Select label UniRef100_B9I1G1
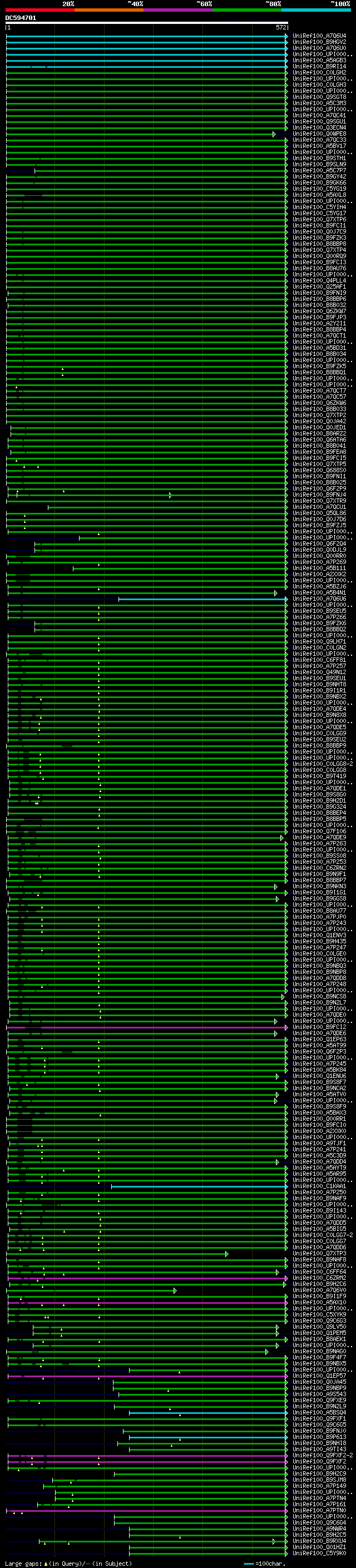Screen dimensions: 356x1568 point(319,892)
